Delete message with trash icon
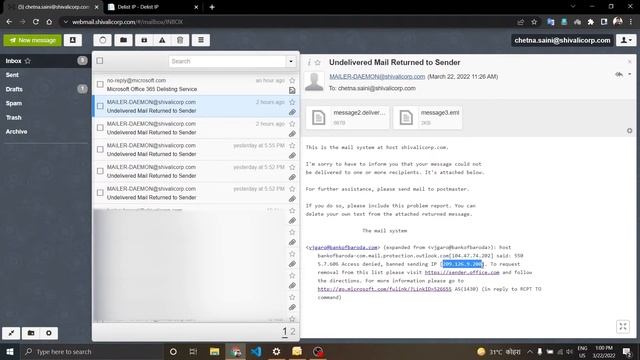 click(180, 40)
